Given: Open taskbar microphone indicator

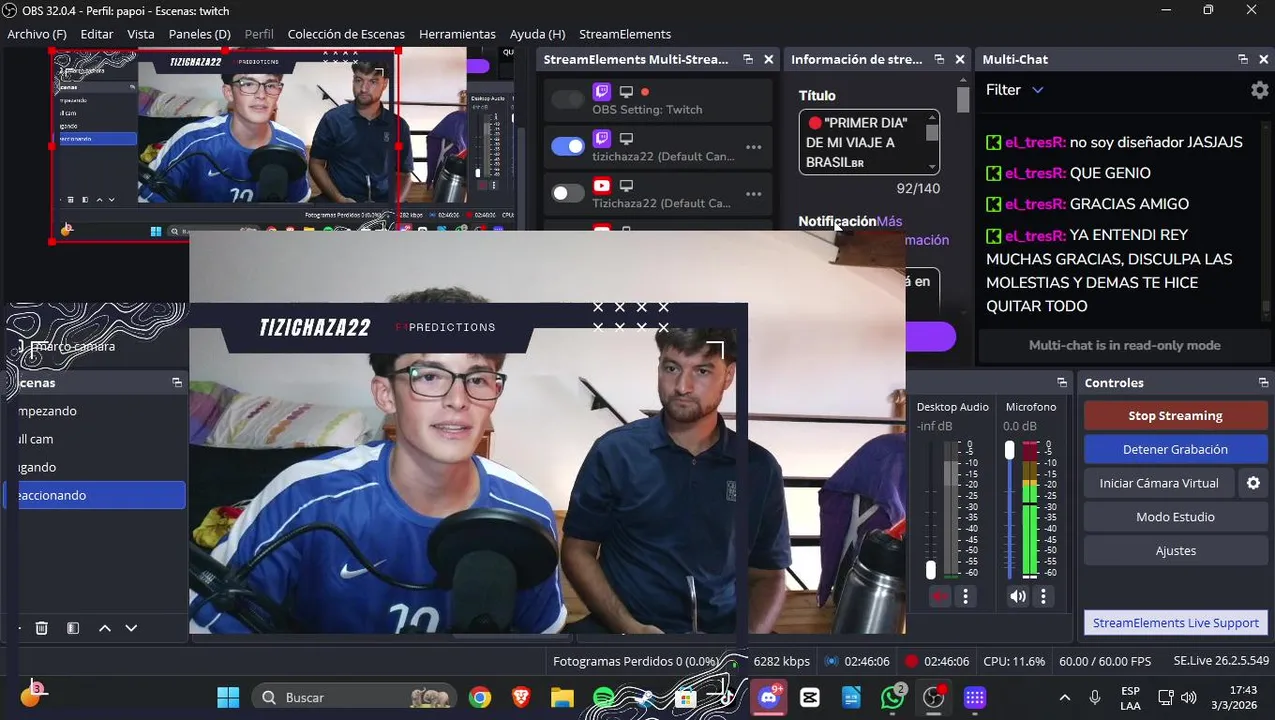Looking at the screenshot, I should click(x=1095, y=697).
